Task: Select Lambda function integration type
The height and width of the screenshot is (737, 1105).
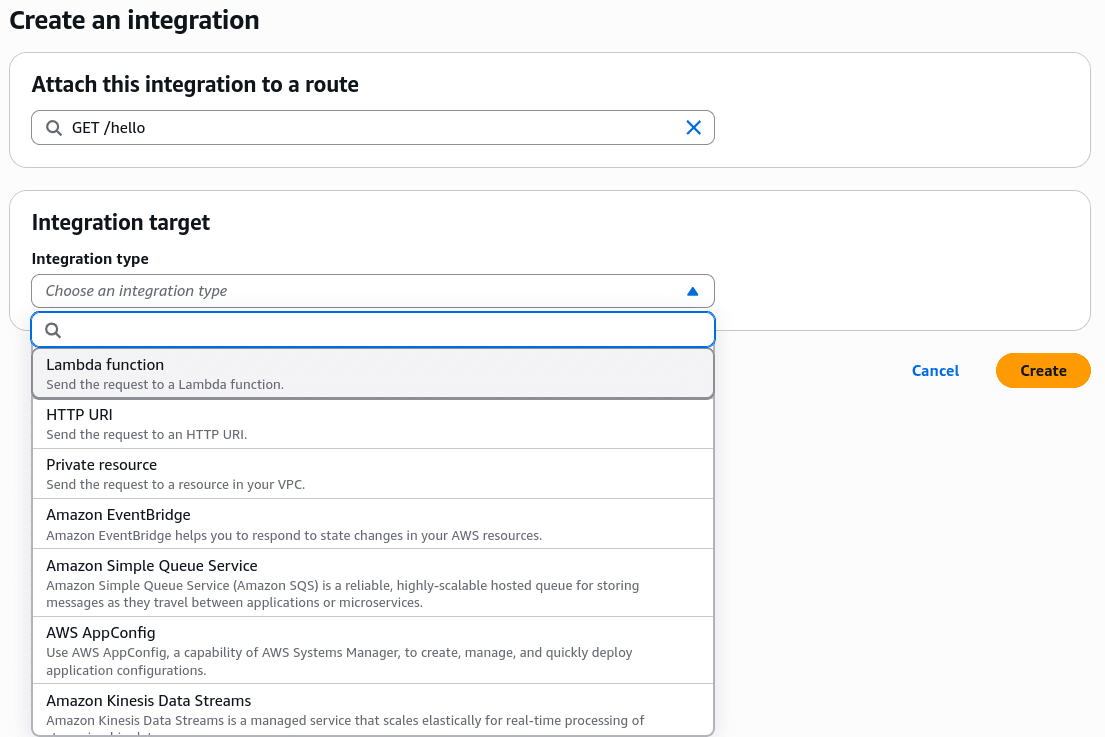Action: pos(373,374)
